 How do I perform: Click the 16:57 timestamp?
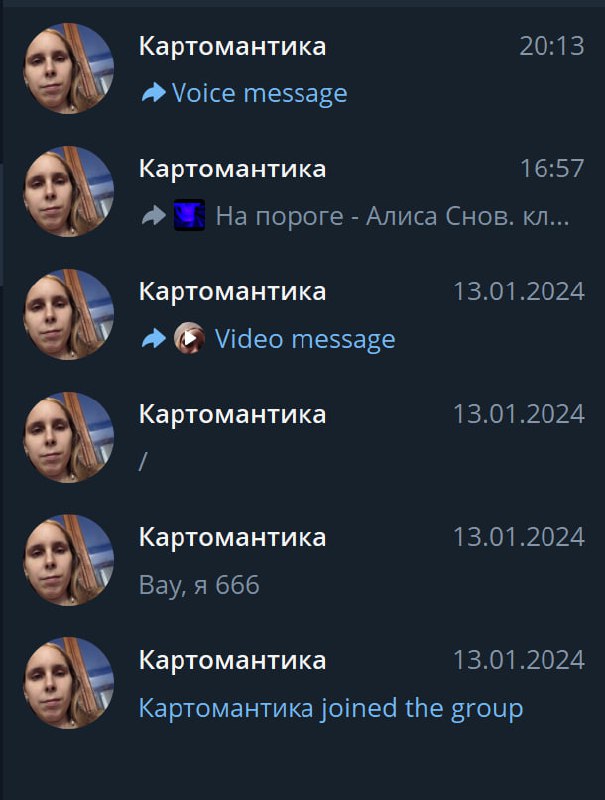click(552, 168)
